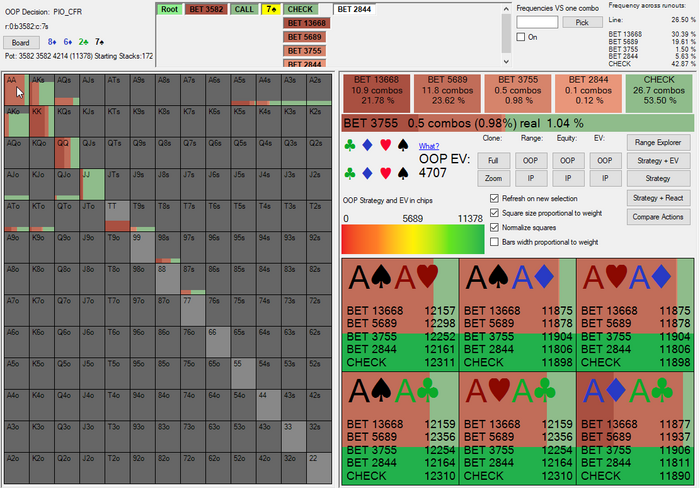This screenshot has height=488, width=700.
Task: Select the BET 3755 action summary box
Action: (518, 93)
